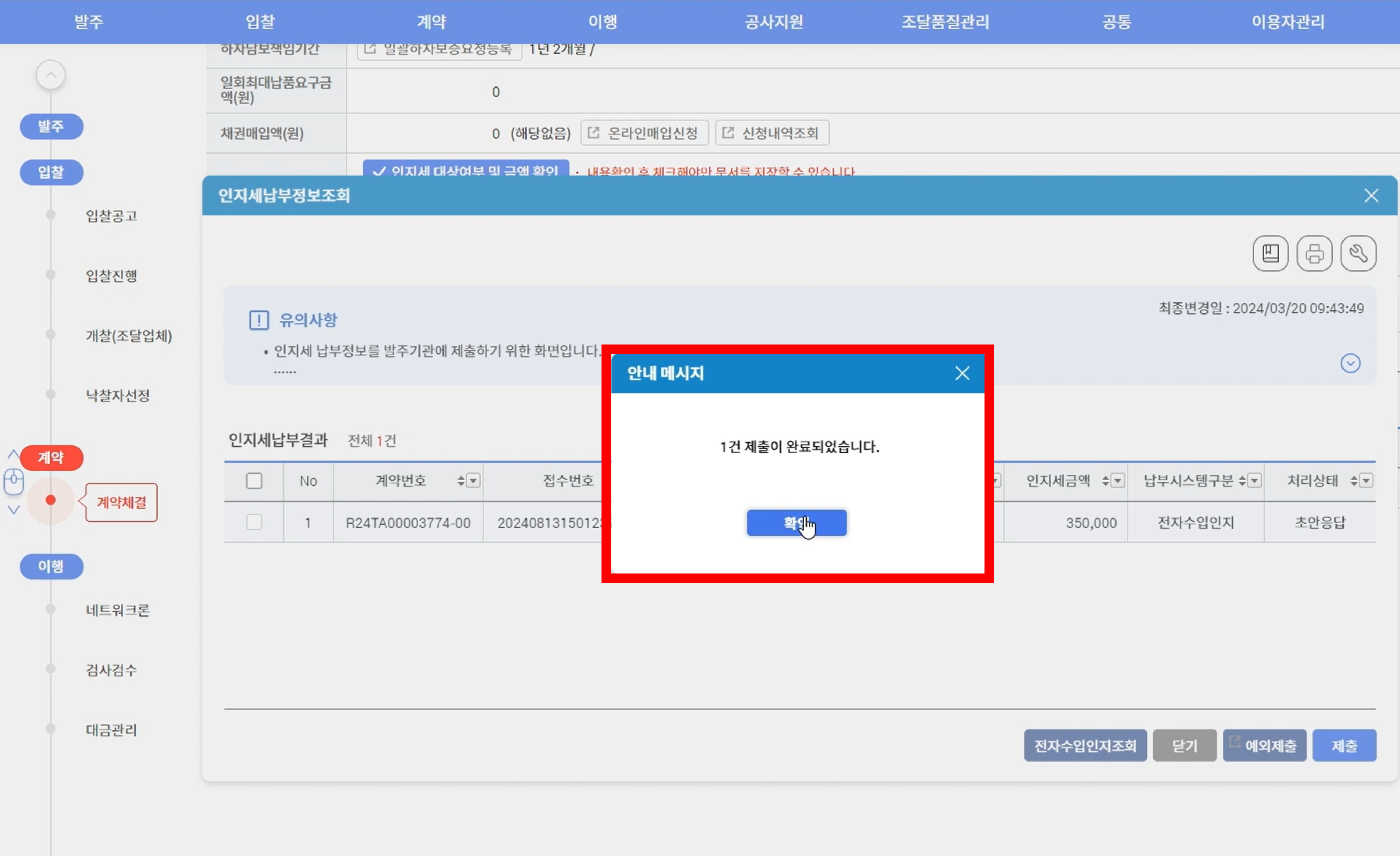The image size is (1400, 856).
Task: Click the 온라인매입신청 button
Action: click(x=644, y=133)
